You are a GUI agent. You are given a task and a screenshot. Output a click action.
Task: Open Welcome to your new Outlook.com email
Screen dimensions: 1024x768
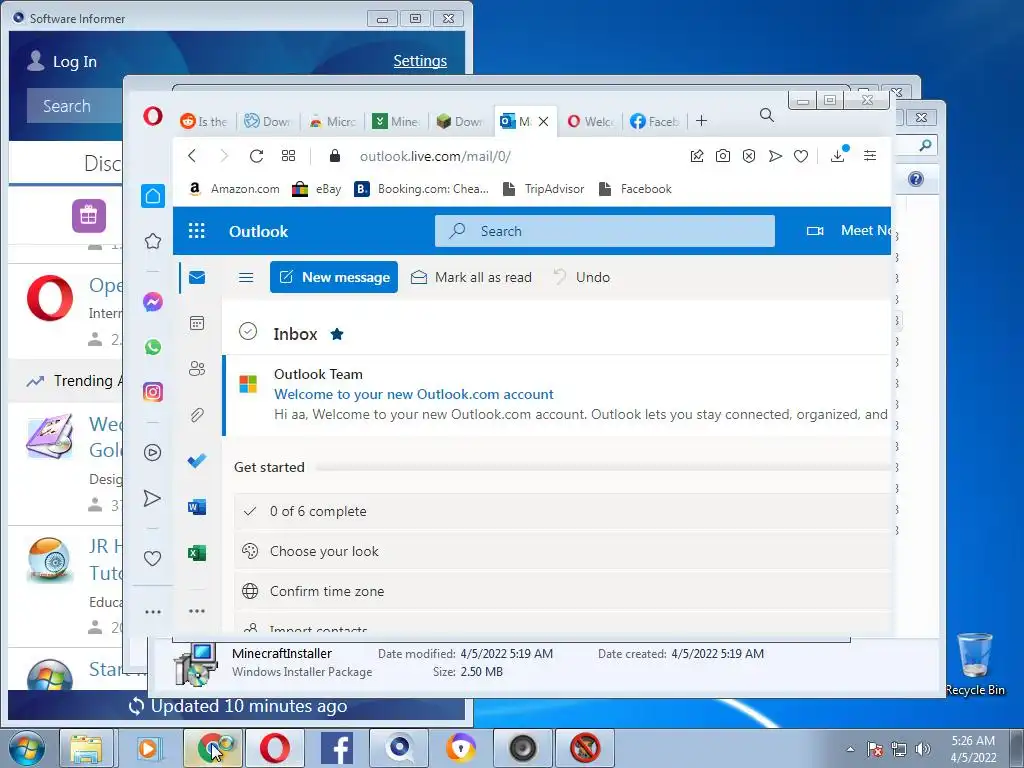coord(556,395)
